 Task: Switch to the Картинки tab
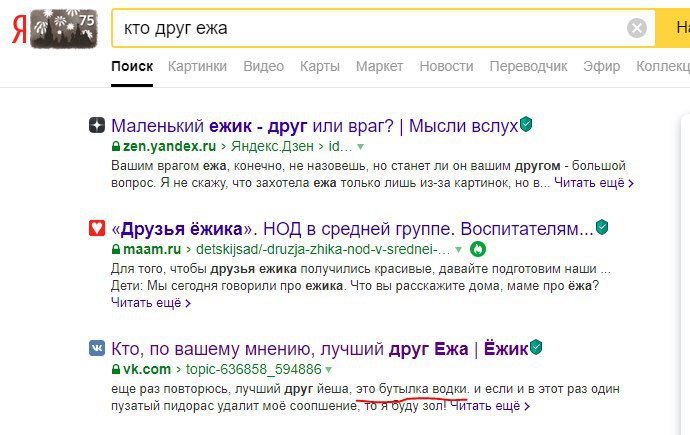pos(197,66)
